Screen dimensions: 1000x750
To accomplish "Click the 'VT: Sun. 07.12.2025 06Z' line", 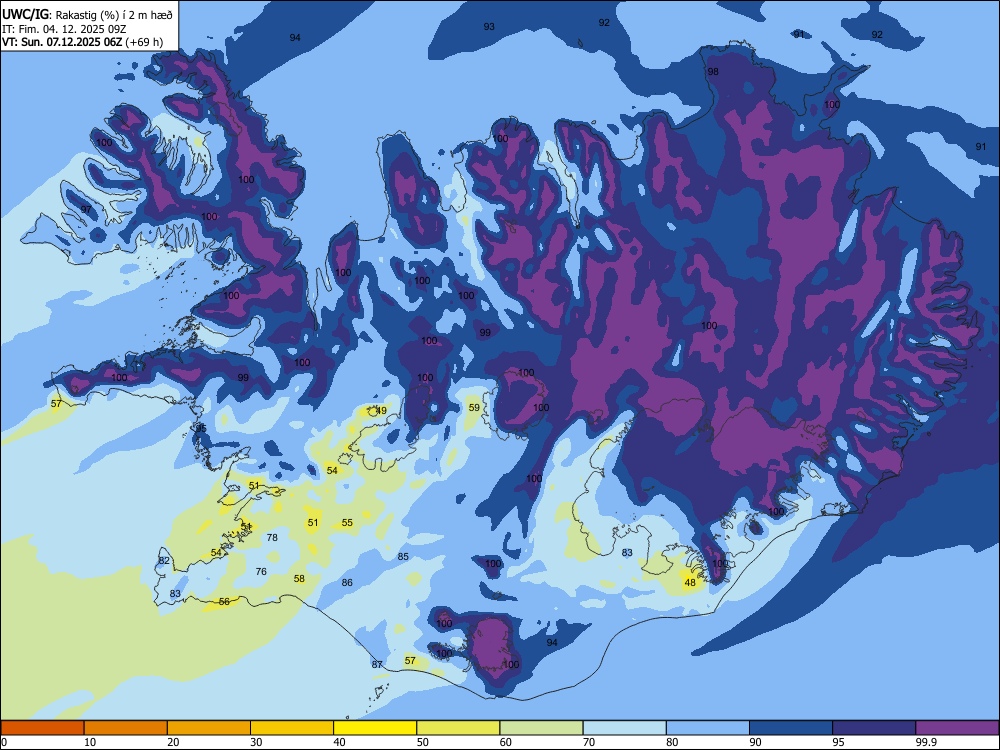I will pos(62,43).
